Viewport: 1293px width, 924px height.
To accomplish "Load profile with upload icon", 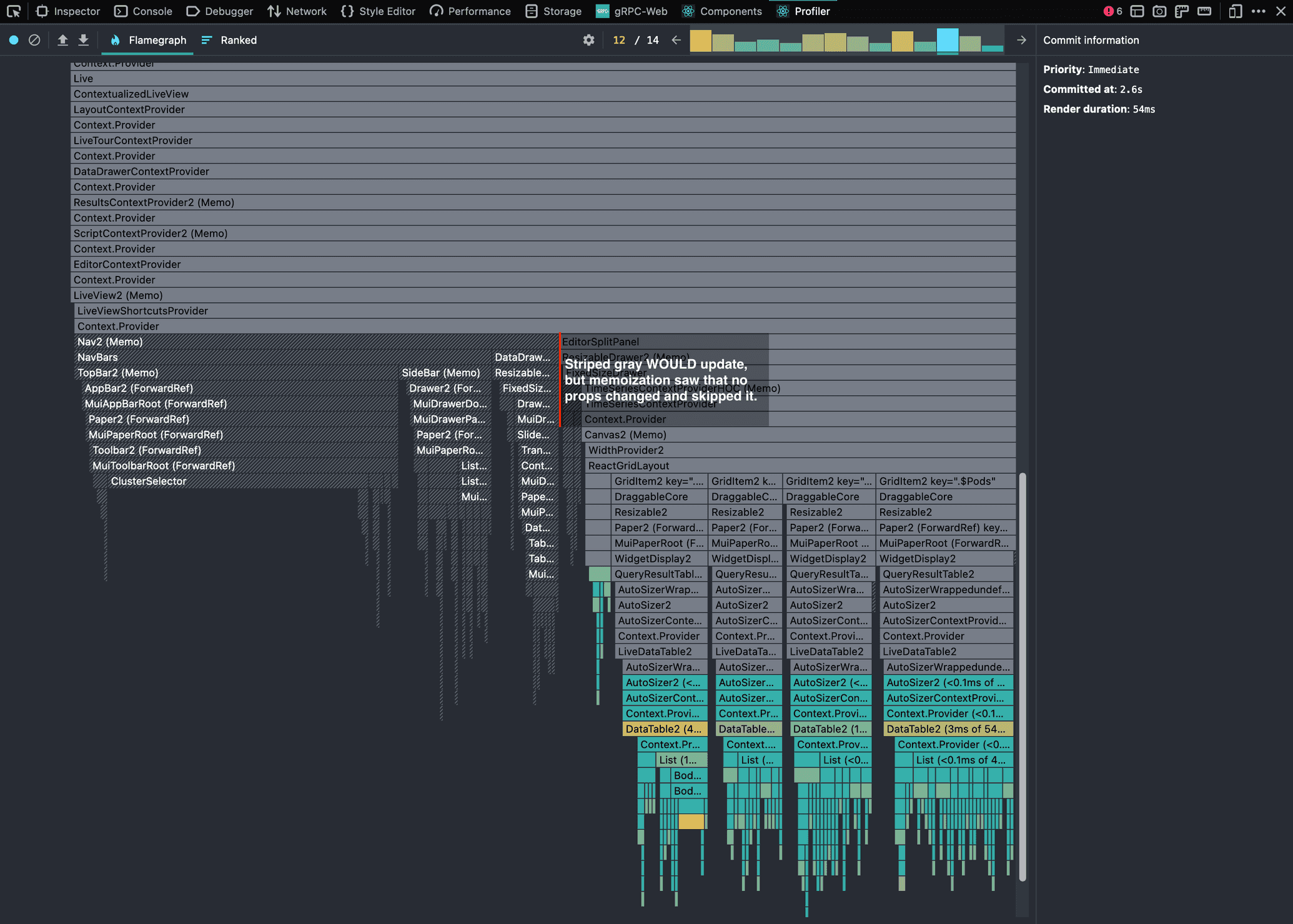I will tap(62, 40).
